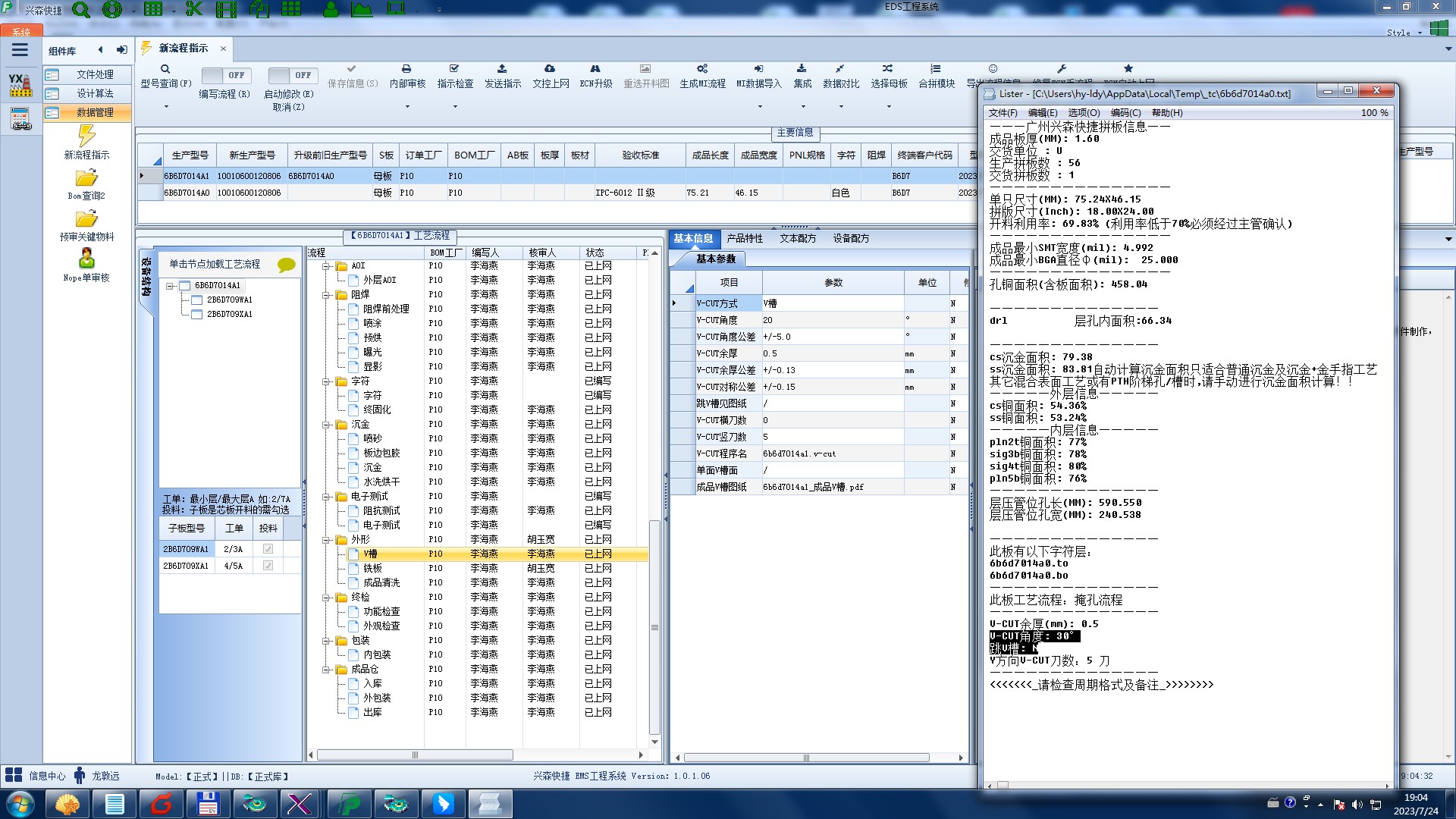The width and height of the screenshot is (1456, 819).
Task: Click the ECN升级 toolbar icon
Action: [x=595, y=69]
